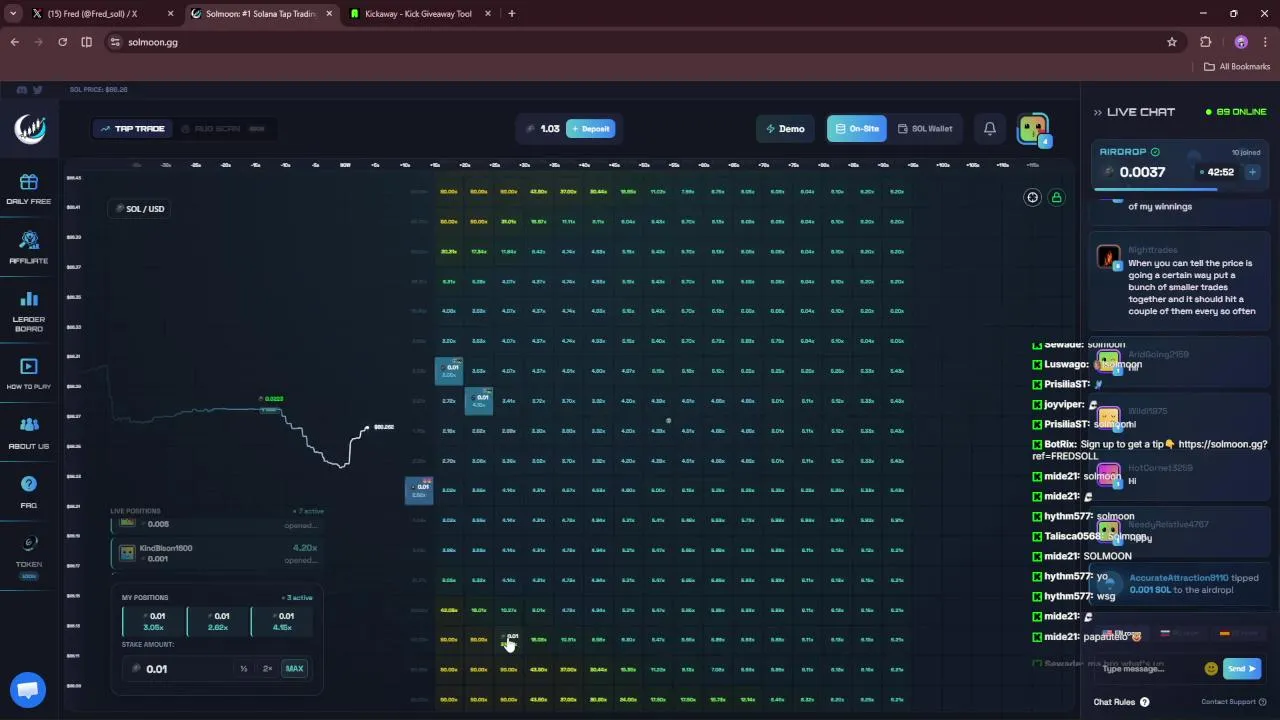Screen dimensions: 1280x720
Task: Click the SOL PRICE text in top strip
Action: (98, 90)
